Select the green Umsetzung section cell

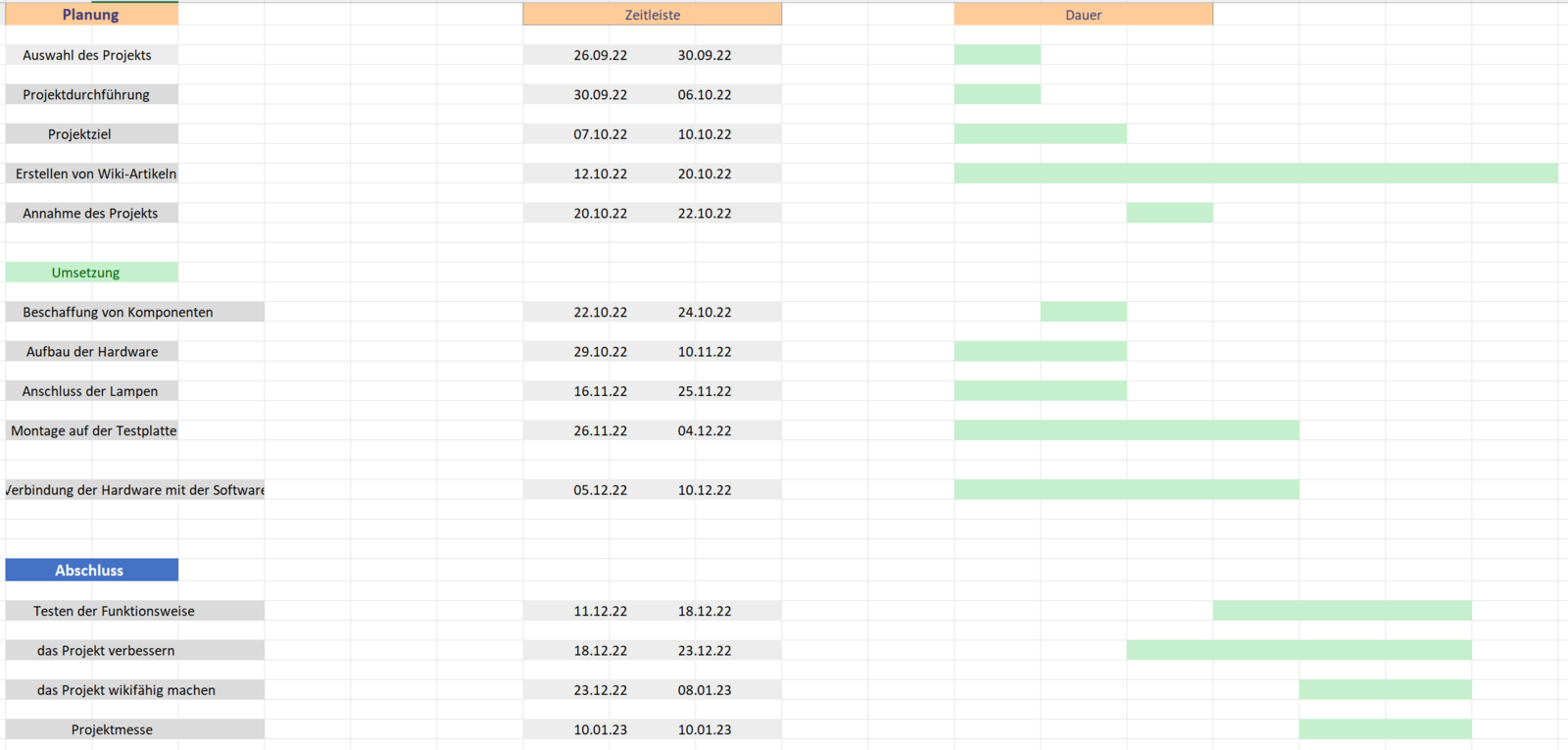pos(86,273)
